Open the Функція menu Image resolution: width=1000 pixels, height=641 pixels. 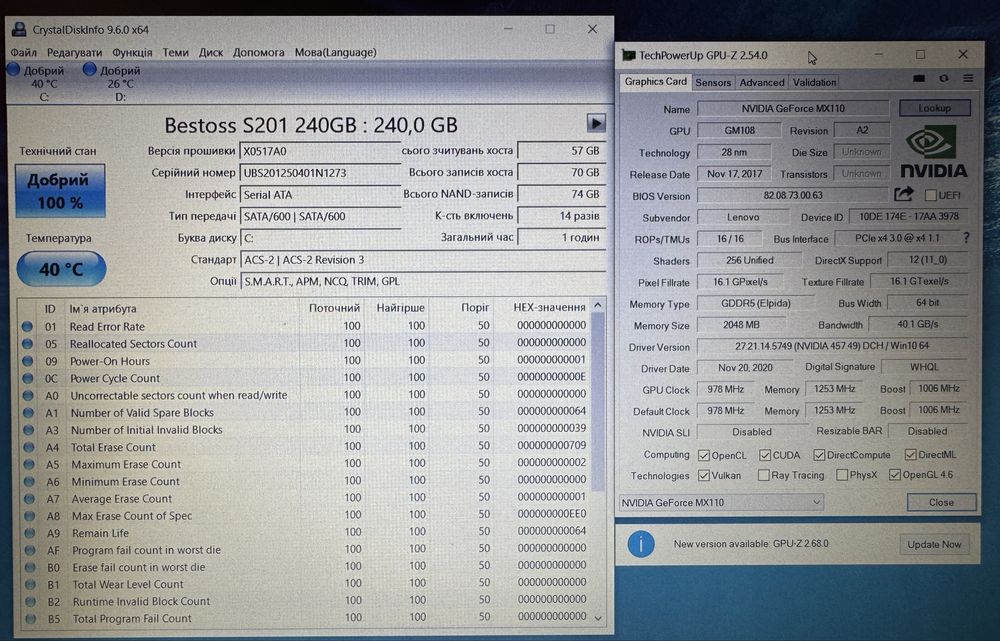[132, 52]
